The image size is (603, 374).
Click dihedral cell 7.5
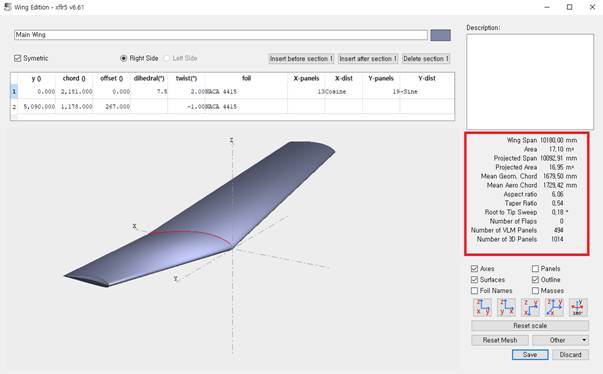(x=149, y=92)
